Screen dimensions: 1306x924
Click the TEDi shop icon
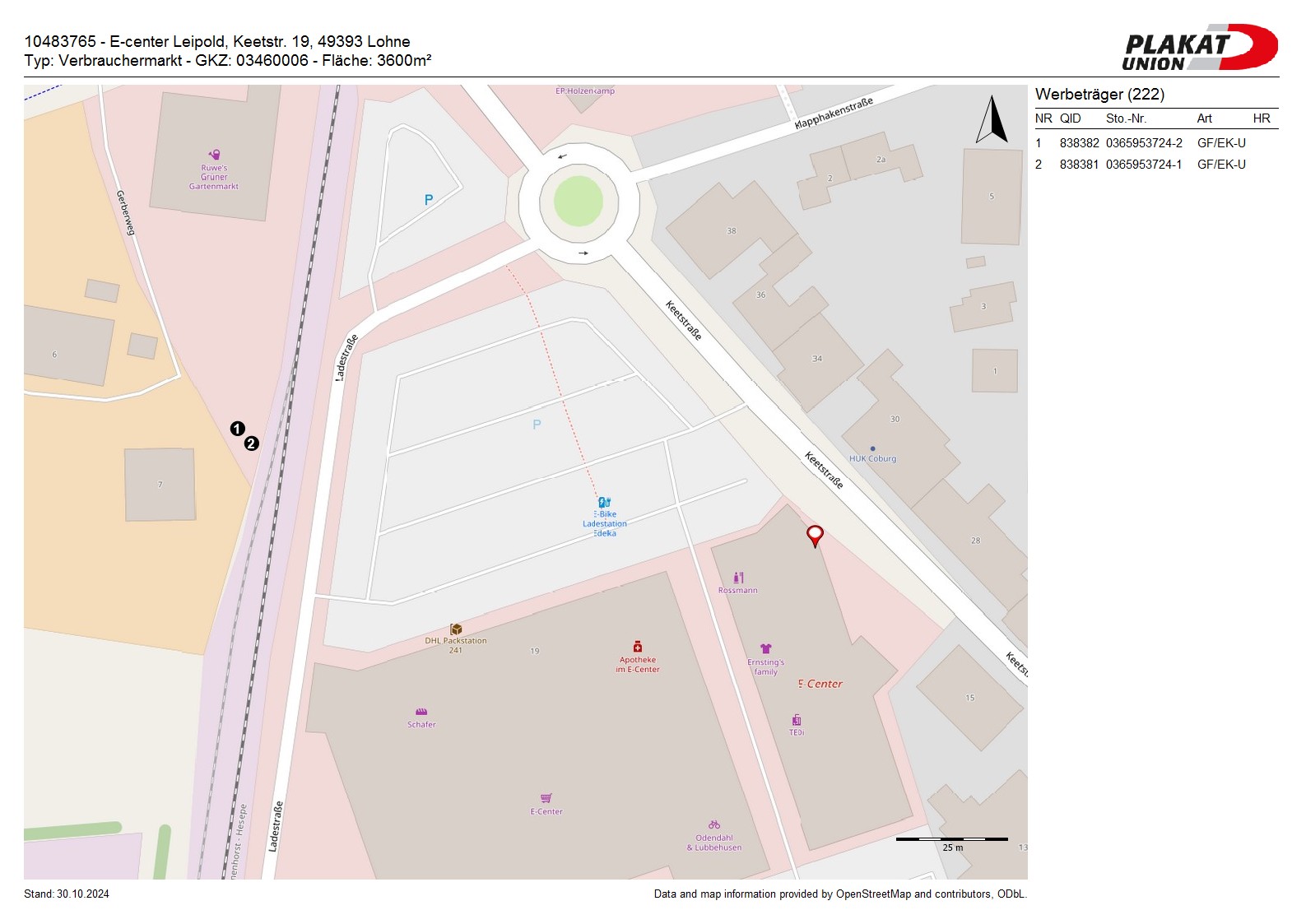(796, 720)
